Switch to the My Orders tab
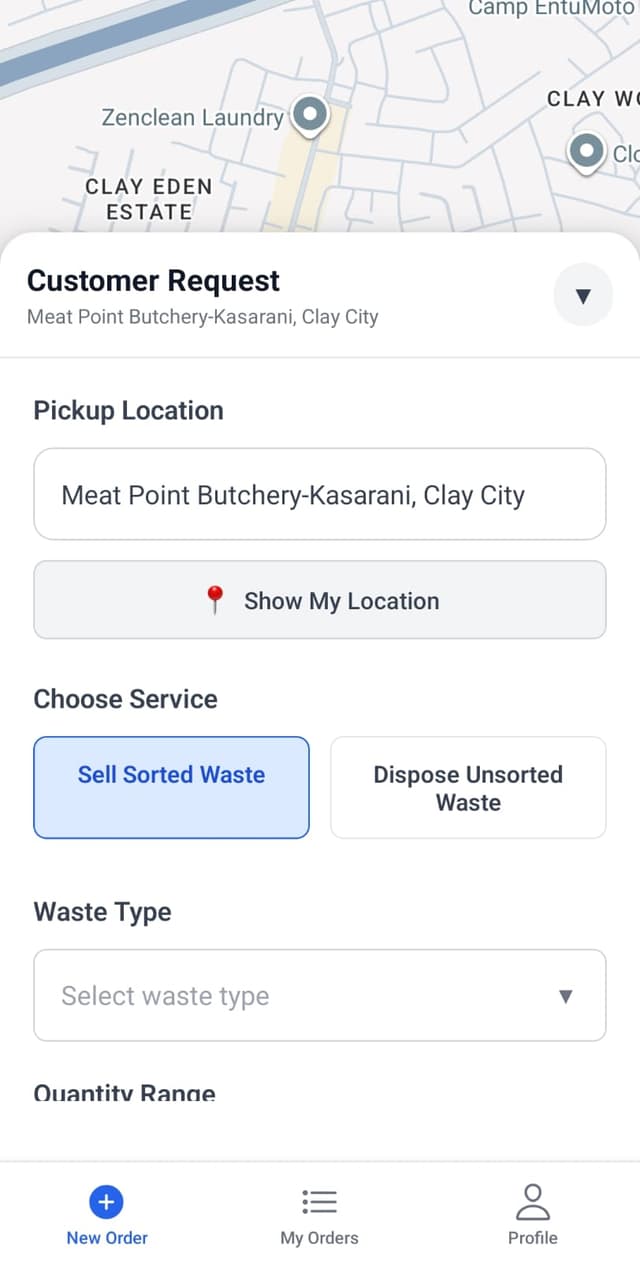 pos(319,1213)
